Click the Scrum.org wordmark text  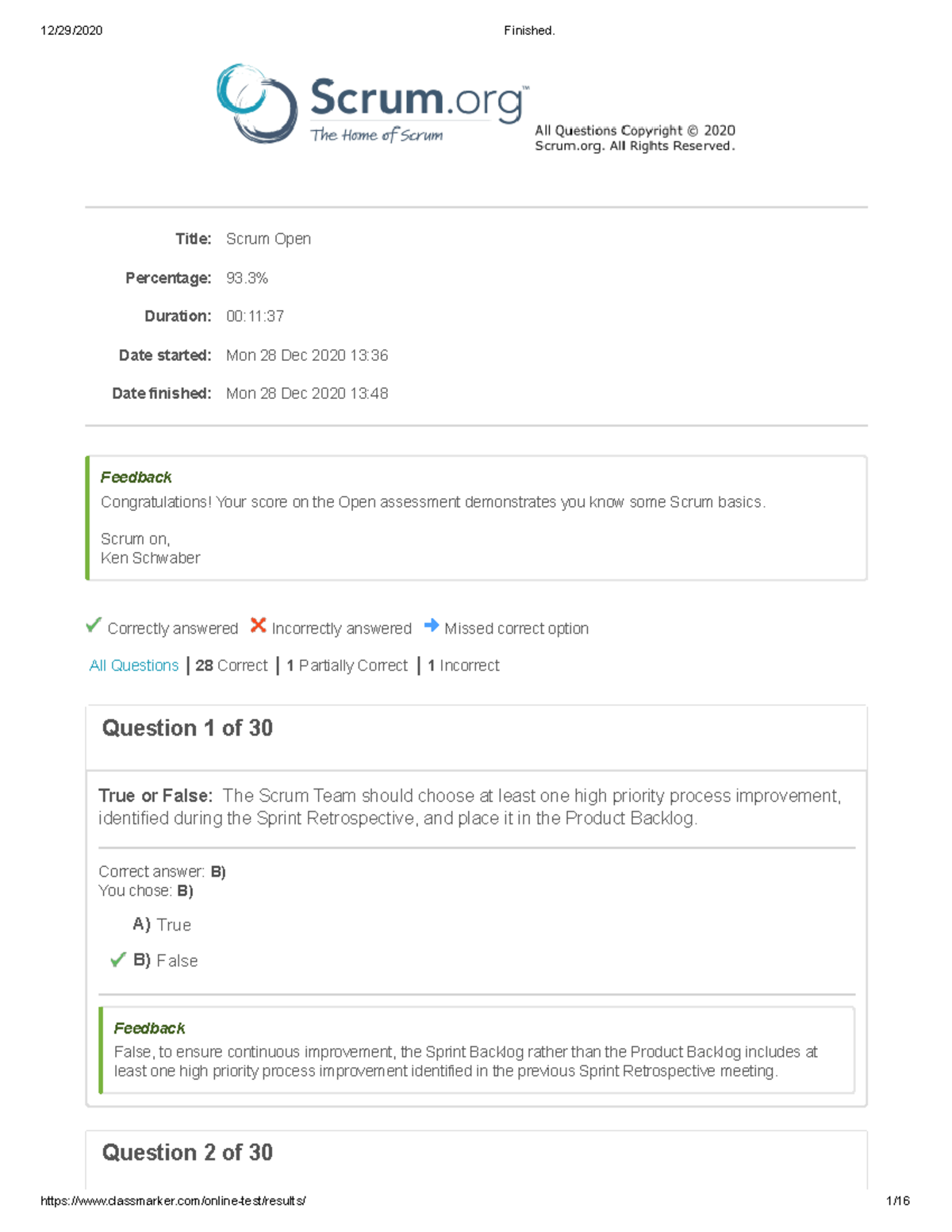pos(418,99)
